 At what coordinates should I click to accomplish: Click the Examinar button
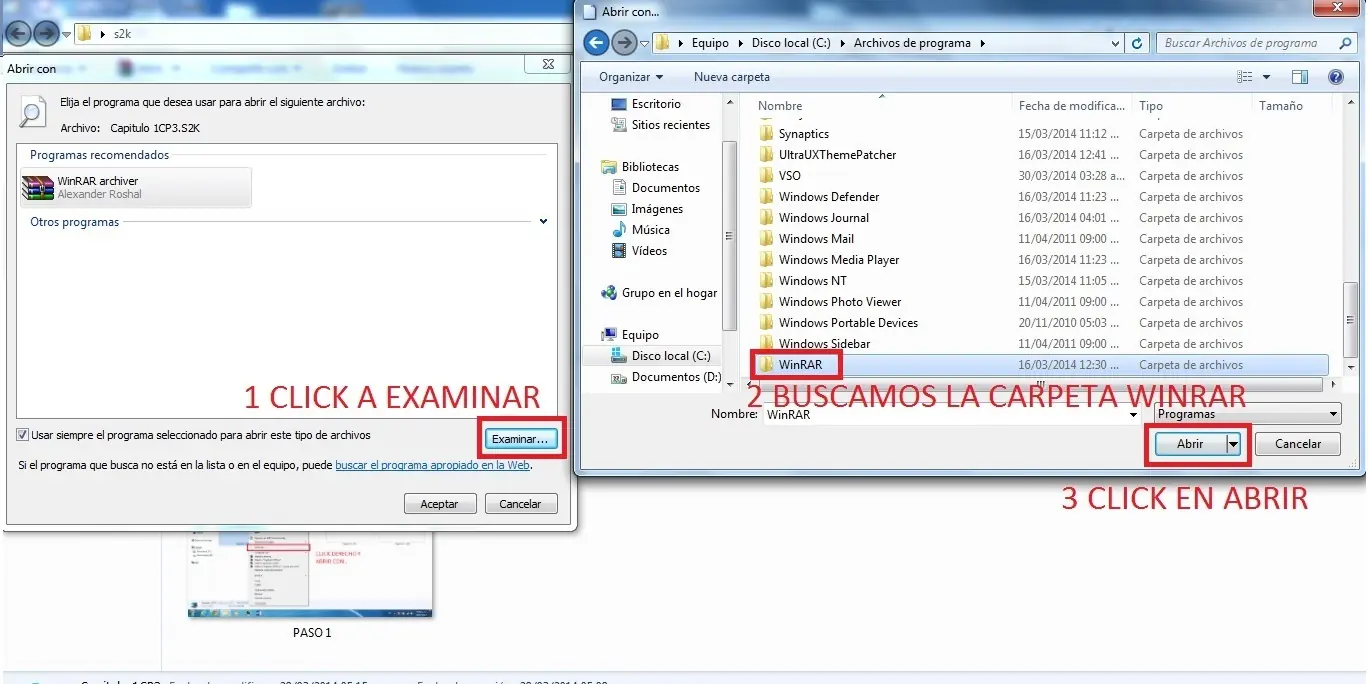click(520, 439)
